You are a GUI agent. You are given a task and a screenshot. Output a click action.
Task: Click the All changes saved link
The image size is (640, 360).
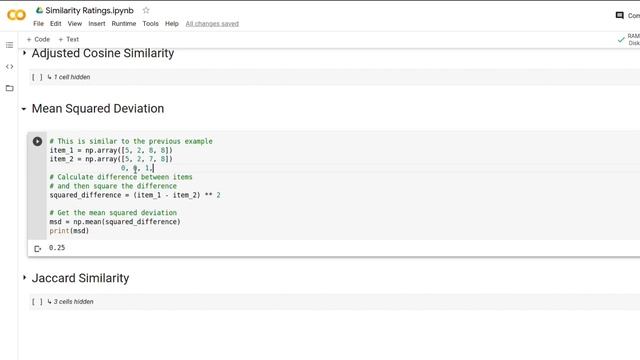tap(212, 24)
